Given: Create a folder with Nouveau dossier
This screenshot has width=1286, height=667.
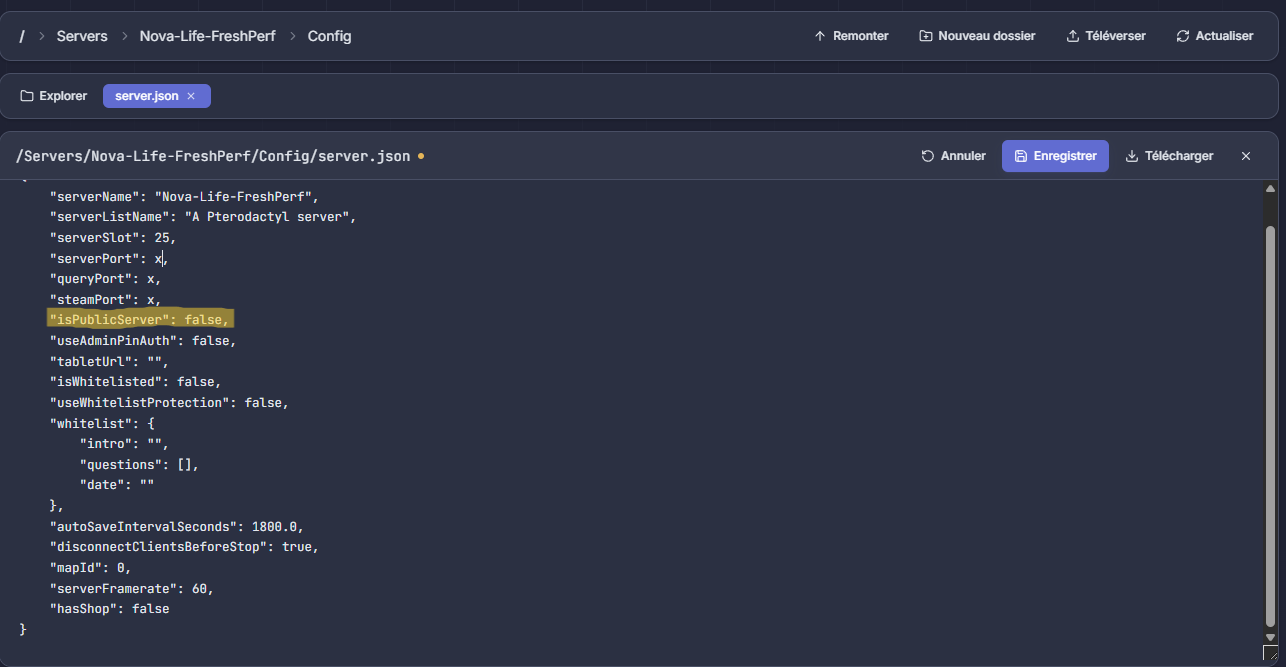Looking at the screenshot, I should pos(977,36).
